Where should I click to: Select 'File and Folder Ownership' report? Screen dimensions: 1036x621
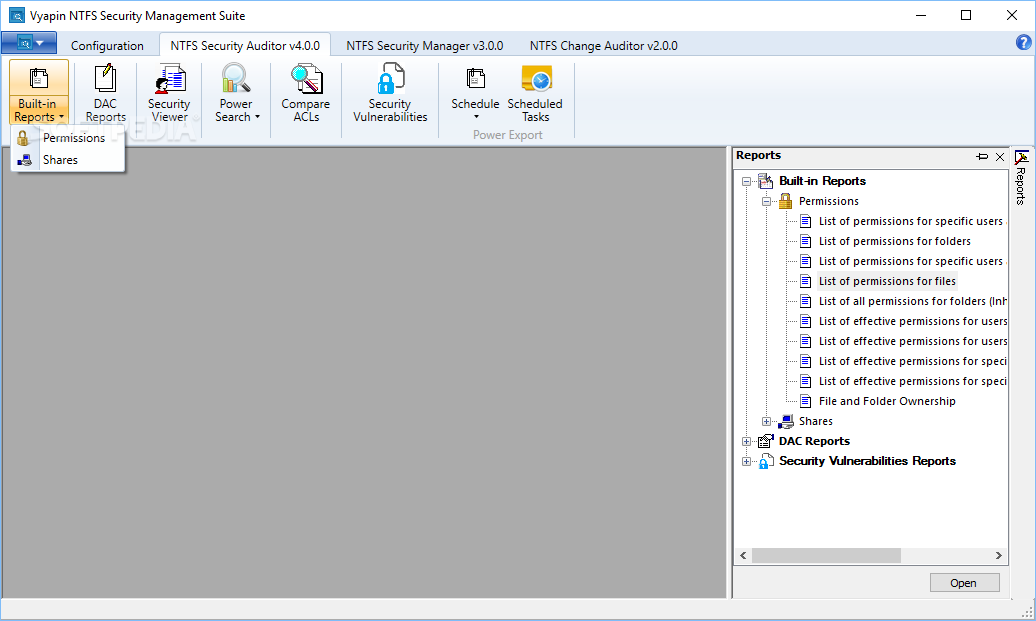pyautogui.click(x=887, y=401)
